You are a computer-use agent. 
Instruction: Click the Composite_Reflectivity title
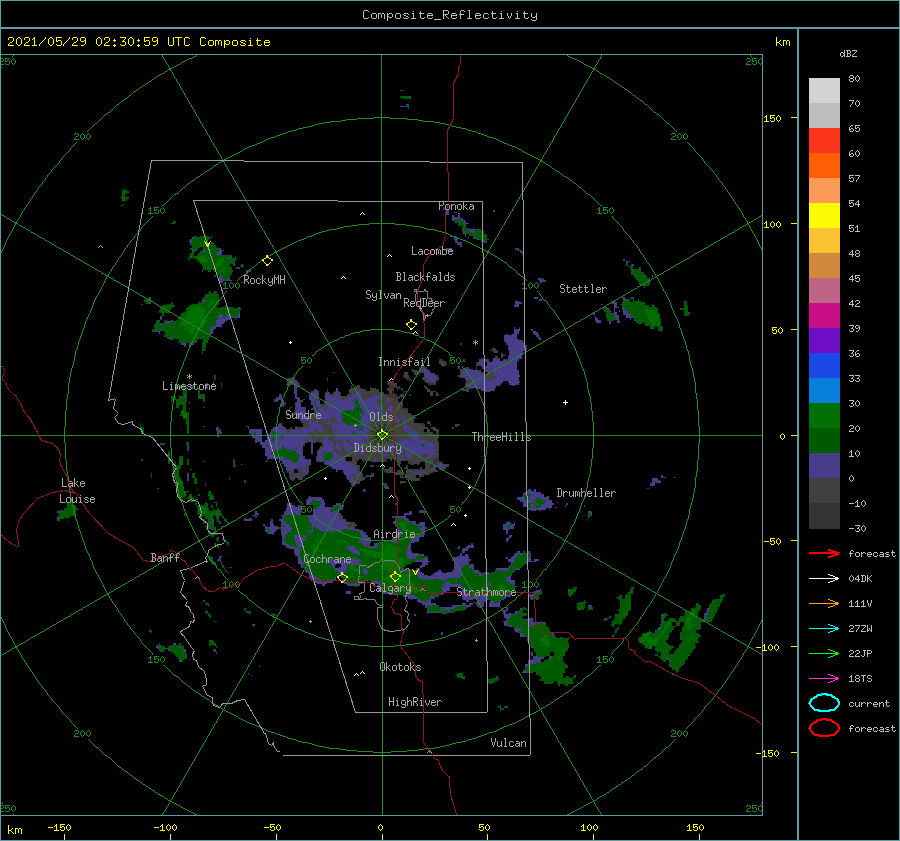click(450, 15)
